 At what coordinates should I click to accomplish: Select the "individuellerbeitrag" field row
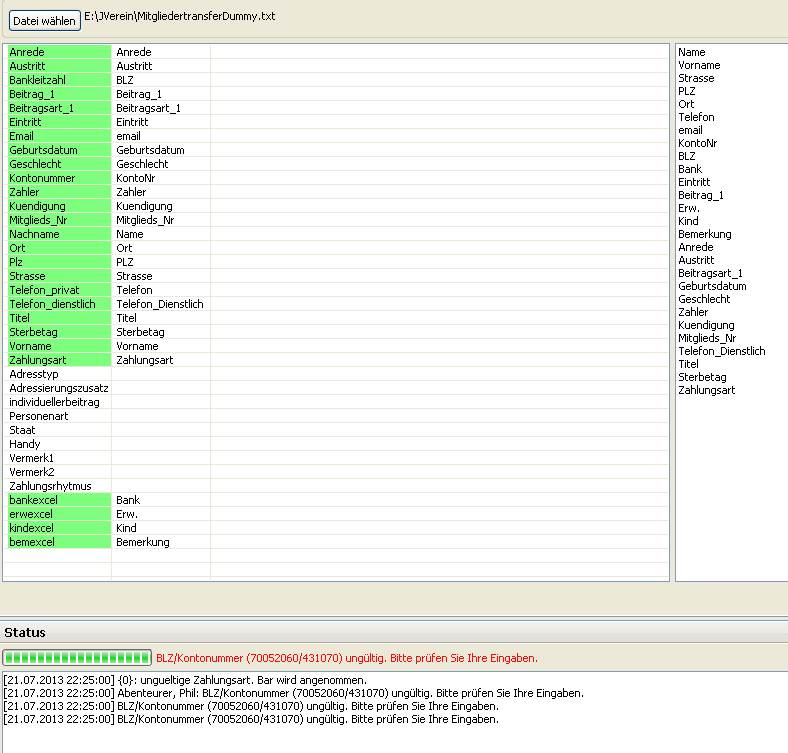(58, 402)
